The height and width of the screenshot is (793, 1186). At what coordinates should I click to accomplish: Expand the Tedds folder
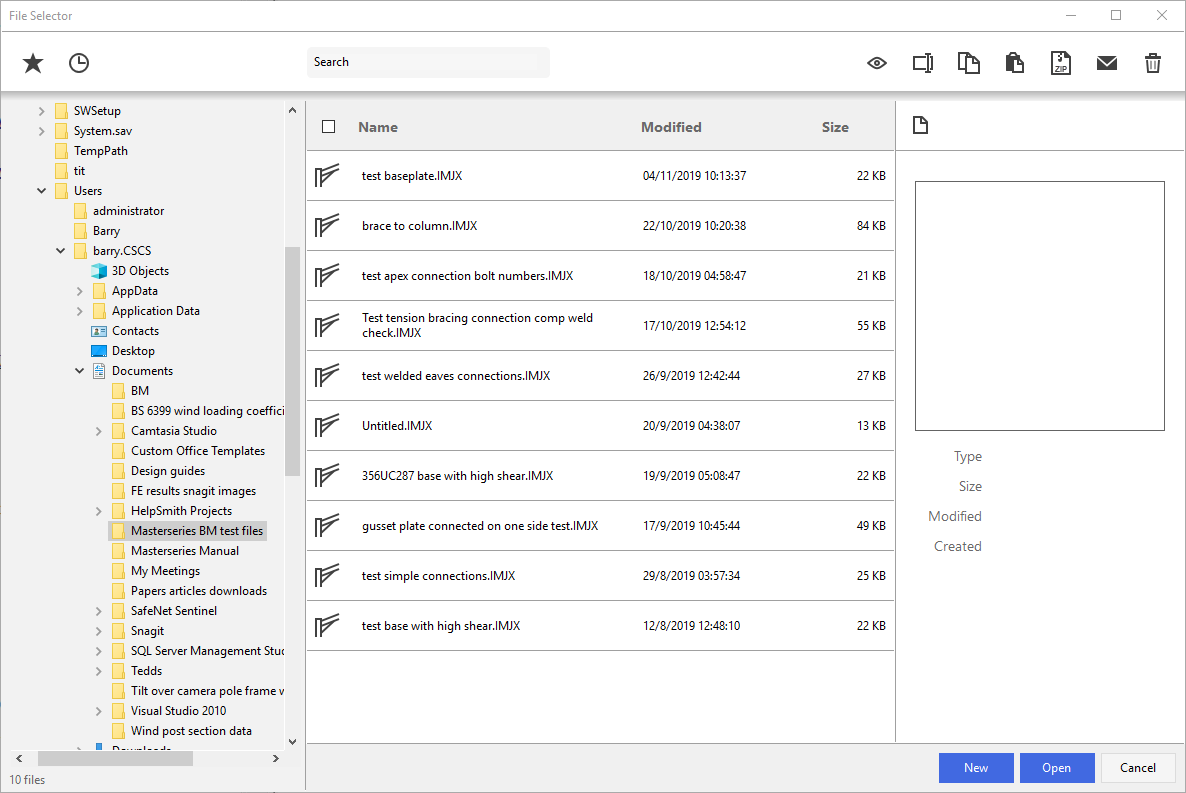tap(98, 670)
